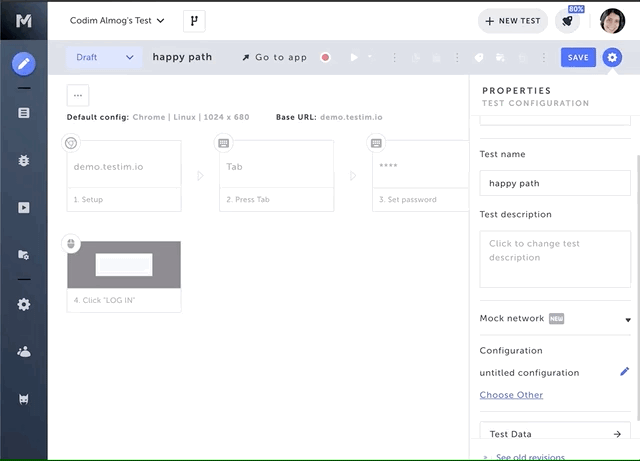Click the pencil editor icon in sidebar
The height and width of the screenshot is (461, 640).
tap(23, 64)
